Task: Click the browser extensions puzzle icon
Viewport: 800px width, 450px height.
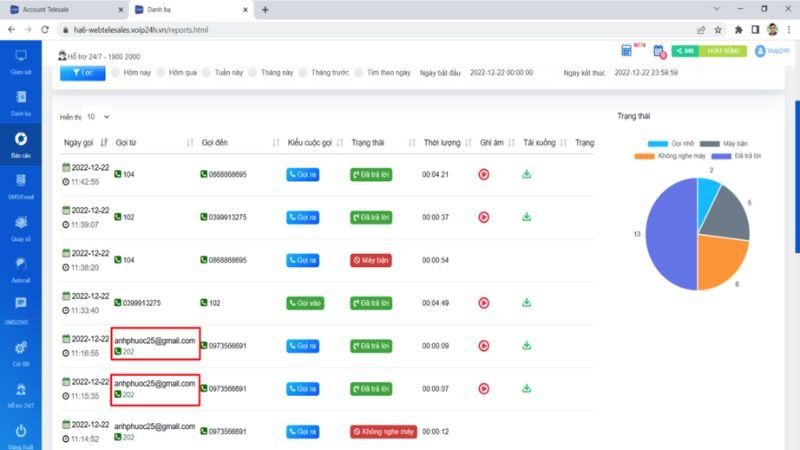Action: pos(738,30)
